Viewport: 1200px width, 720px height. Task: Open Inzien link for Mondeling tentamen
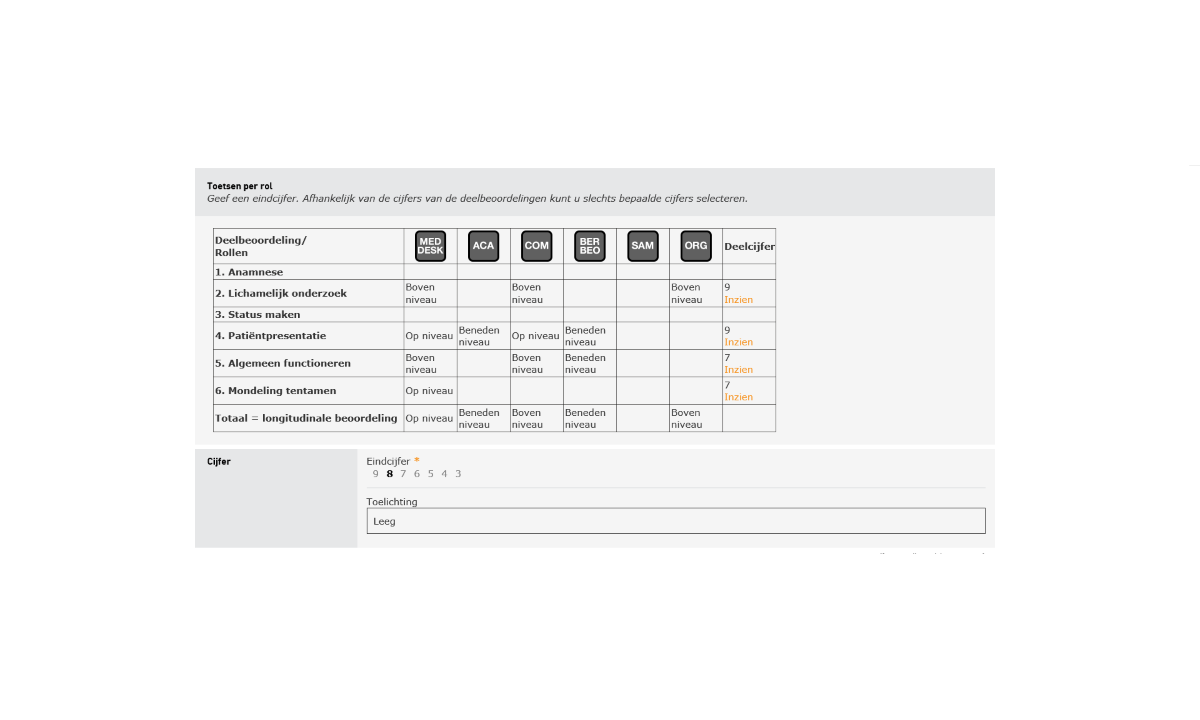pyautogui.click(x=738, y=397)
